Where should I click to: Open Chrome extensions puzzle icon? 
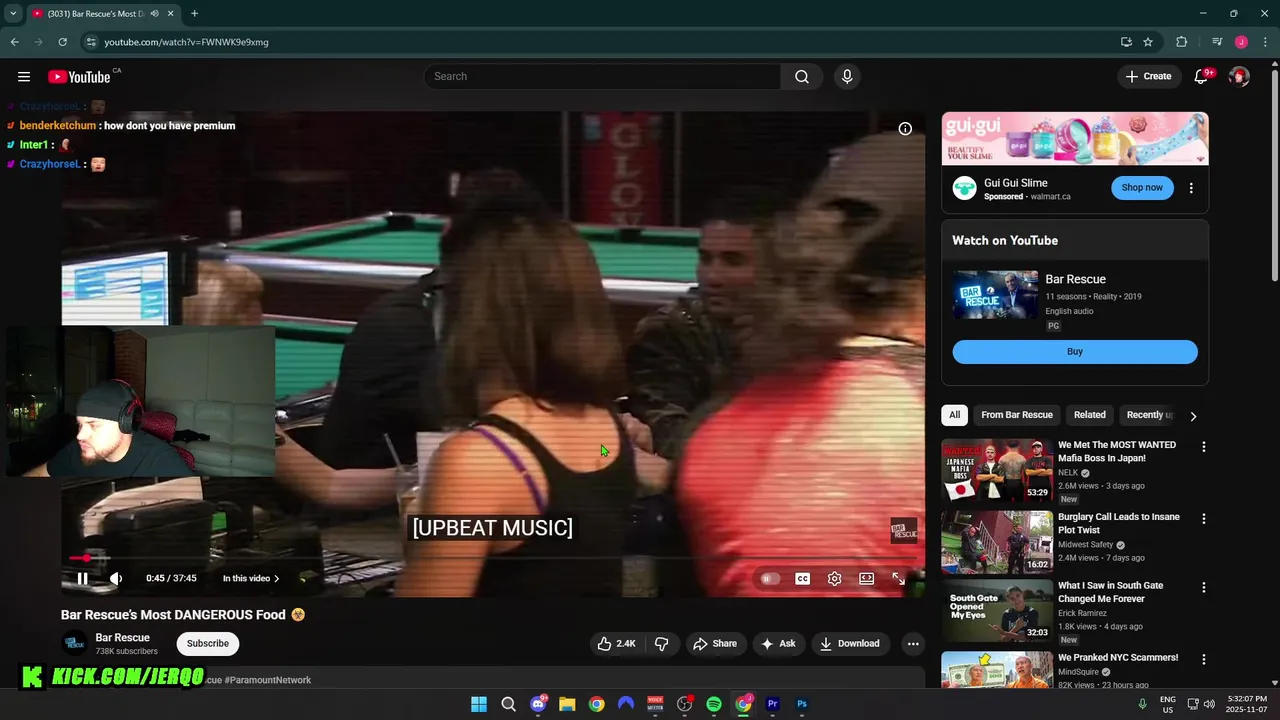[1182, 42]
